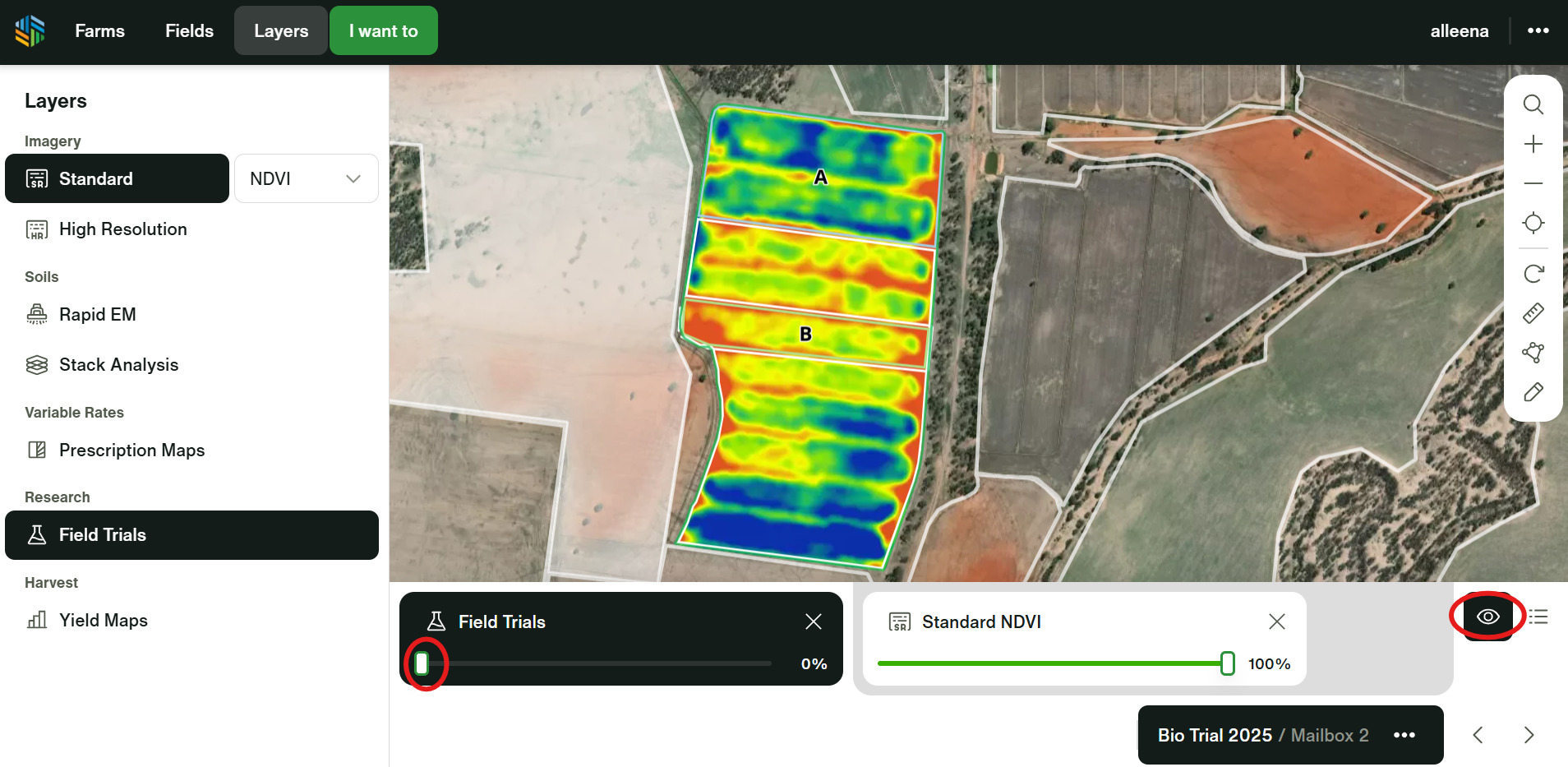Image resolution: width=1568 pixels, height=767 pixels.
Task: Go to the next trial with right arrow
Action: click(1529, 735)
